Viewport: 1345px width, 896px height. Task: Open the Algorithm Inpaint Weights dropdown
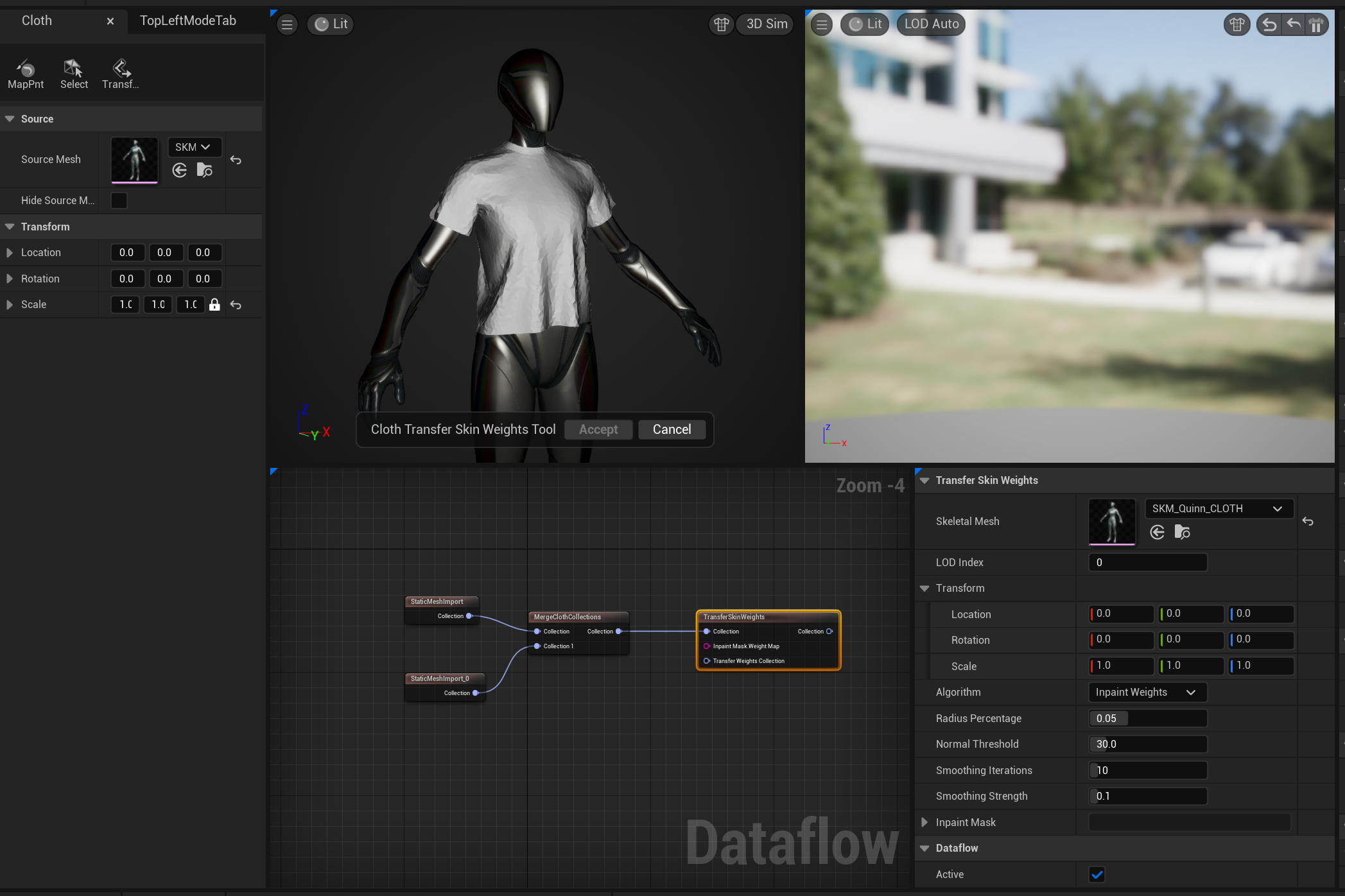click(1147, 692)
